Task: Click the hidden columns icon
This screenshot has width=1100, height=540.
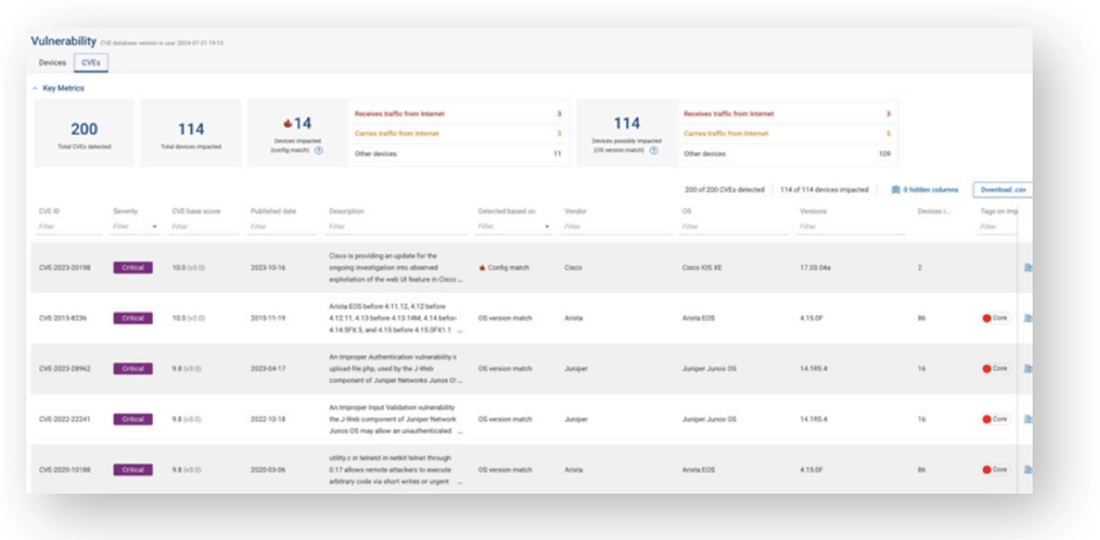Action: coord(895,189)
